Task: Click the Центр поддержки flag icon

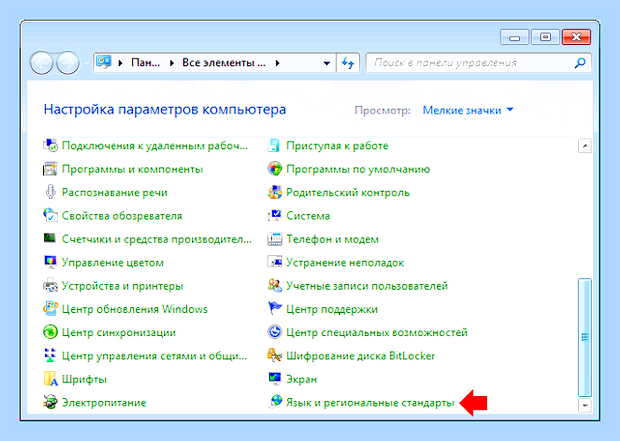Action: click(x=274, y=308)
